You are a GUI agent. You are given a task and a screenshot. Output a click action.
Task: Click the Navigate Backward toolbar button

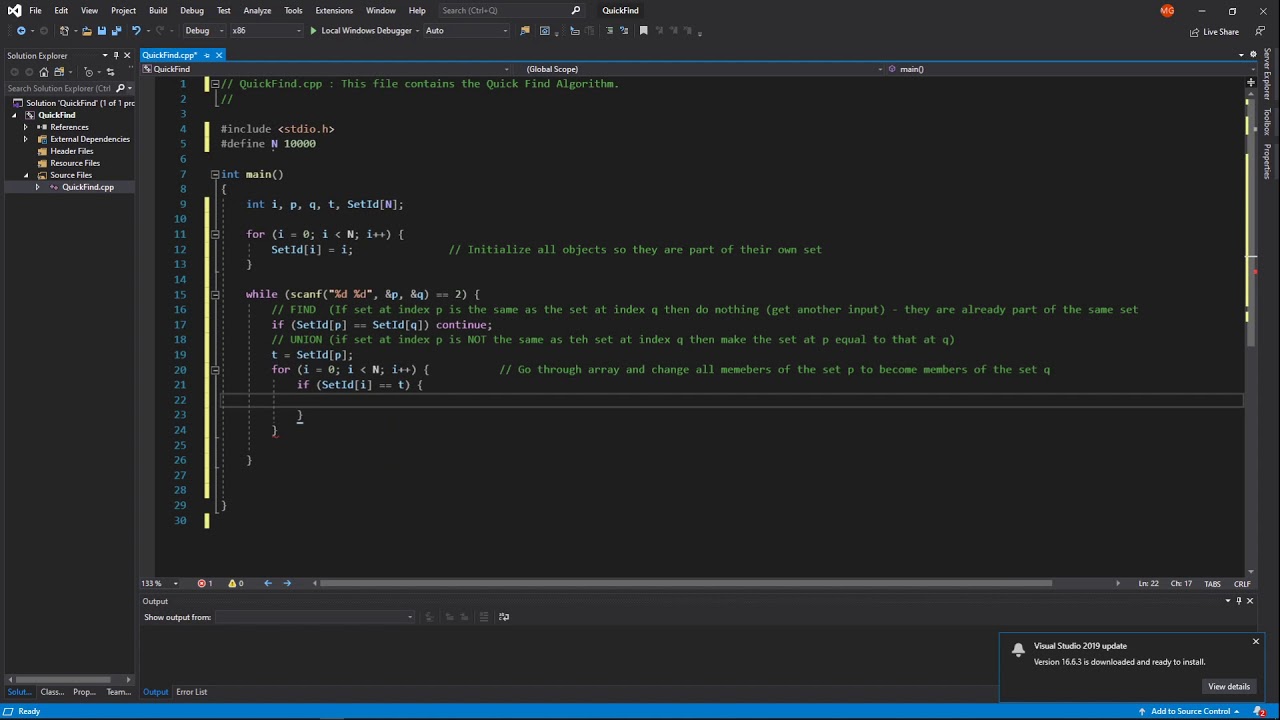(x=21, y=31)
